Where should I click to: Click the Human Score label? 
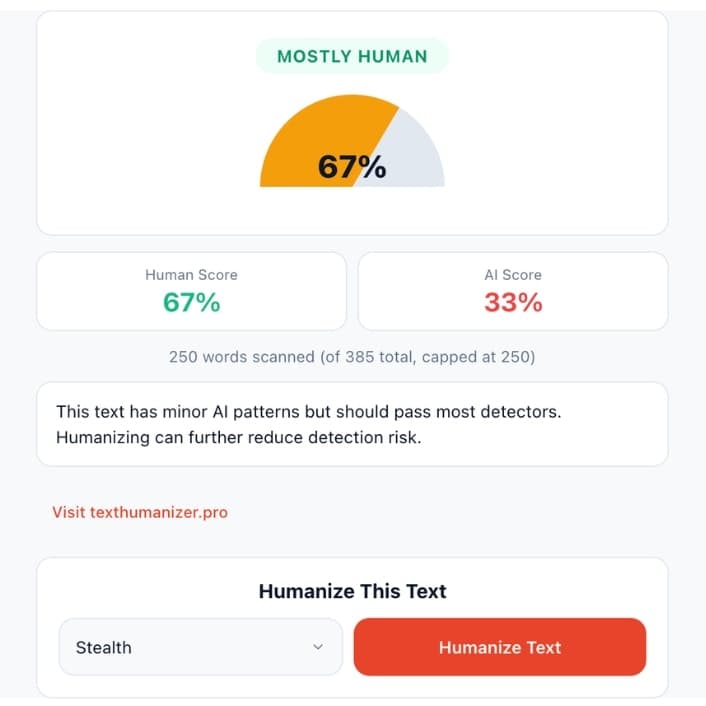191,274
